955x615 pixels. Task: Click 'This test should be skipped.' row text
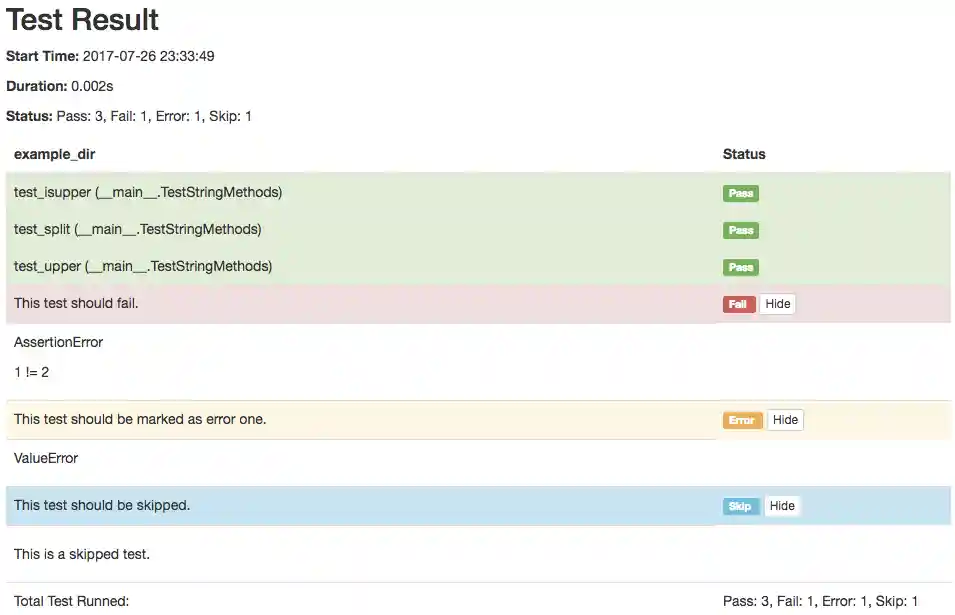[102, 505]
